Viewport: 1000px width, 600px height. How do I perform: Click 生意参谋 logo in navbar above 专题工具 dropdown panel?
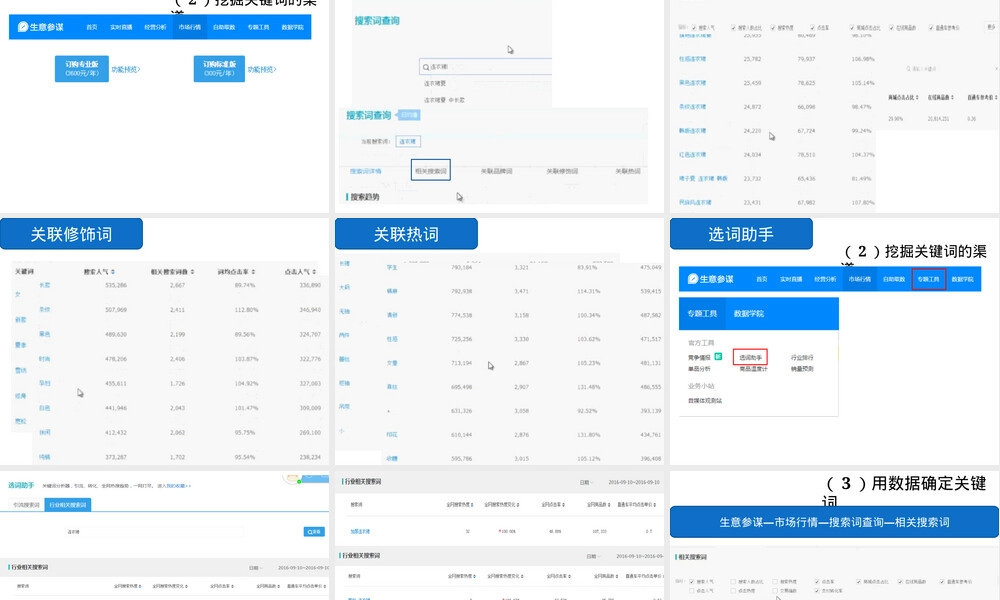pos(710,279)
